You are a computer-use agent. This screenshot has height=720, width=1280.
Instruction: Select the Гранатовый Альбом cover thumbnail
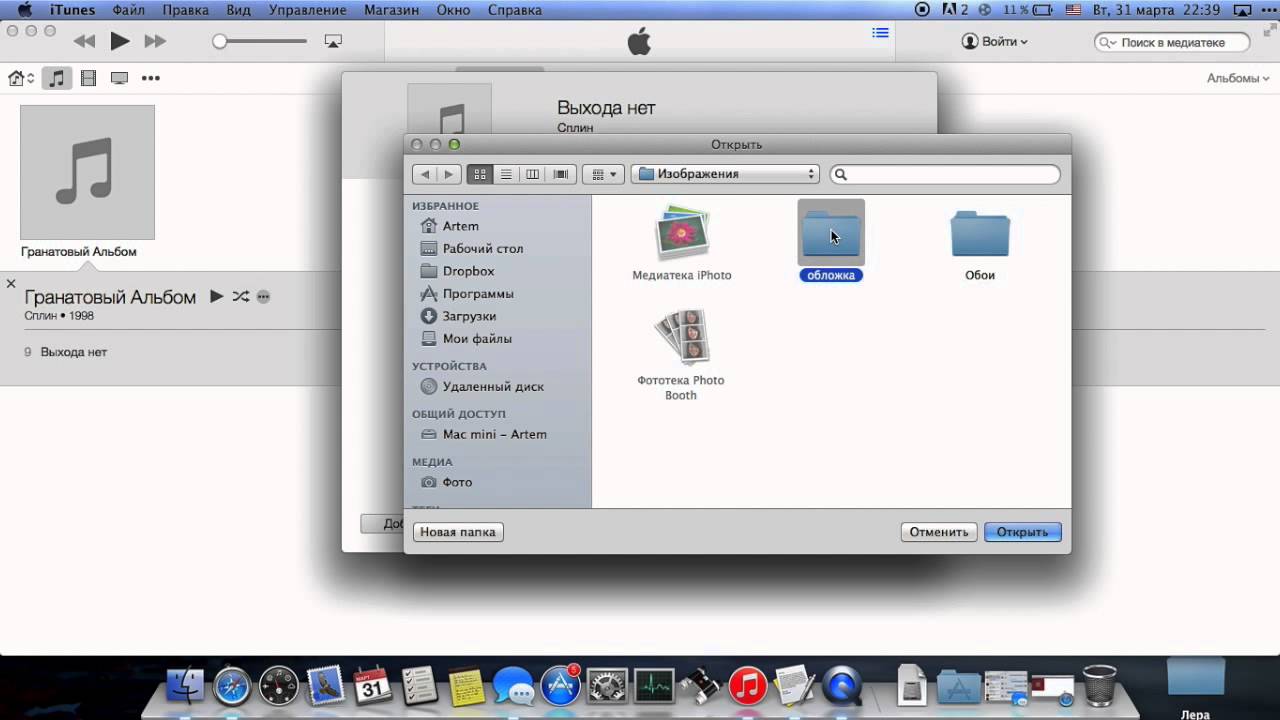(87, 172)
